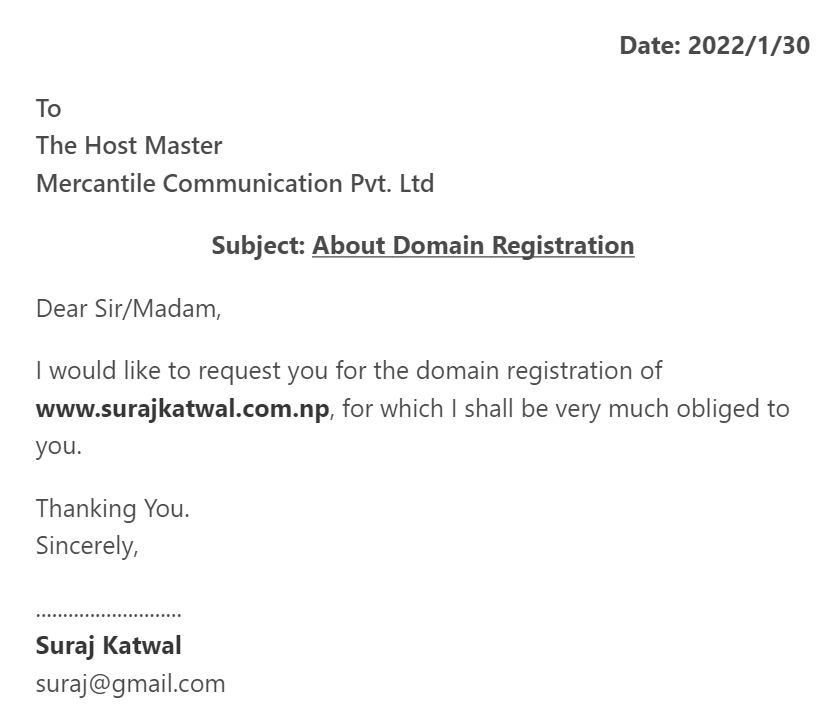Click the Dear Sir/Madam greeting
The height and width of the screenshot is (725, 825).
pyautogui.click(x=128, y=309)
